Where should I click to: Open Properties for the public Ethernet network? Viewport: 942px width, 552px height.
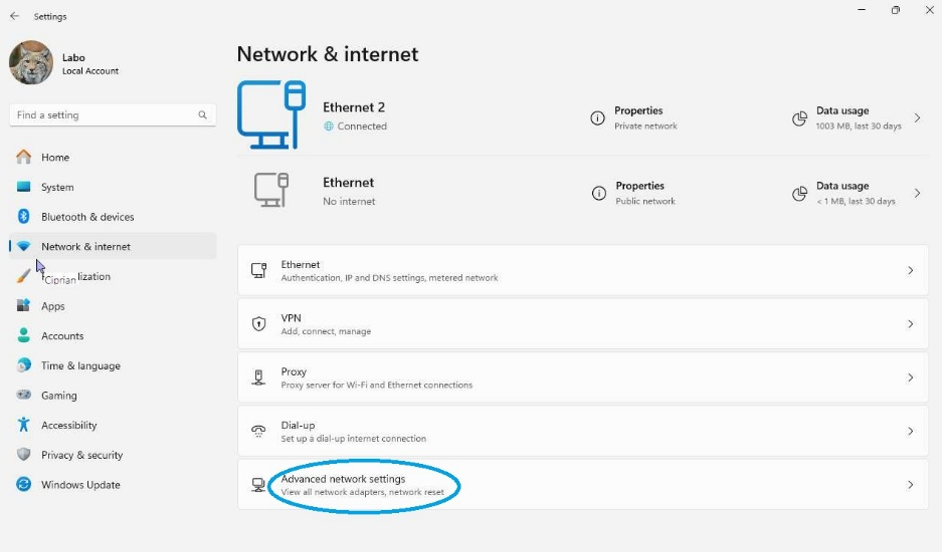639,192
